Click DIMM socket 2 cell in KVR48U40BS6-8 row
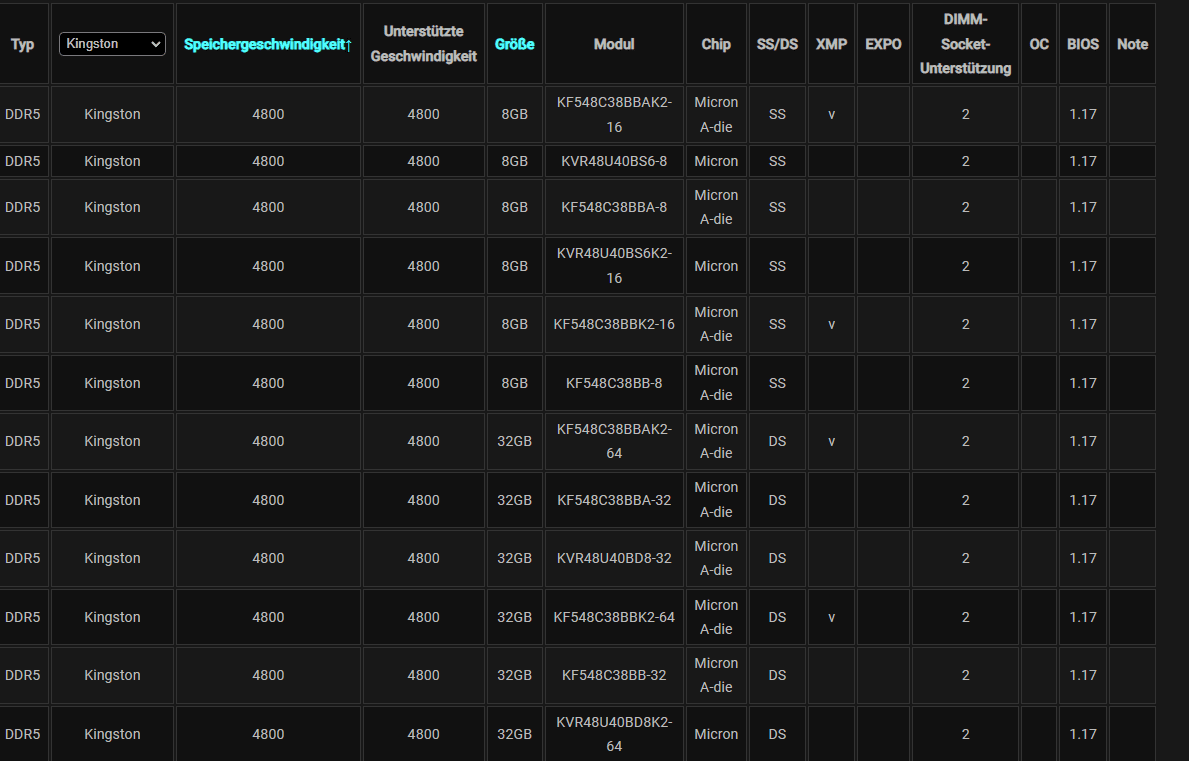The image size is (1189, 761). tap(965, 161)
